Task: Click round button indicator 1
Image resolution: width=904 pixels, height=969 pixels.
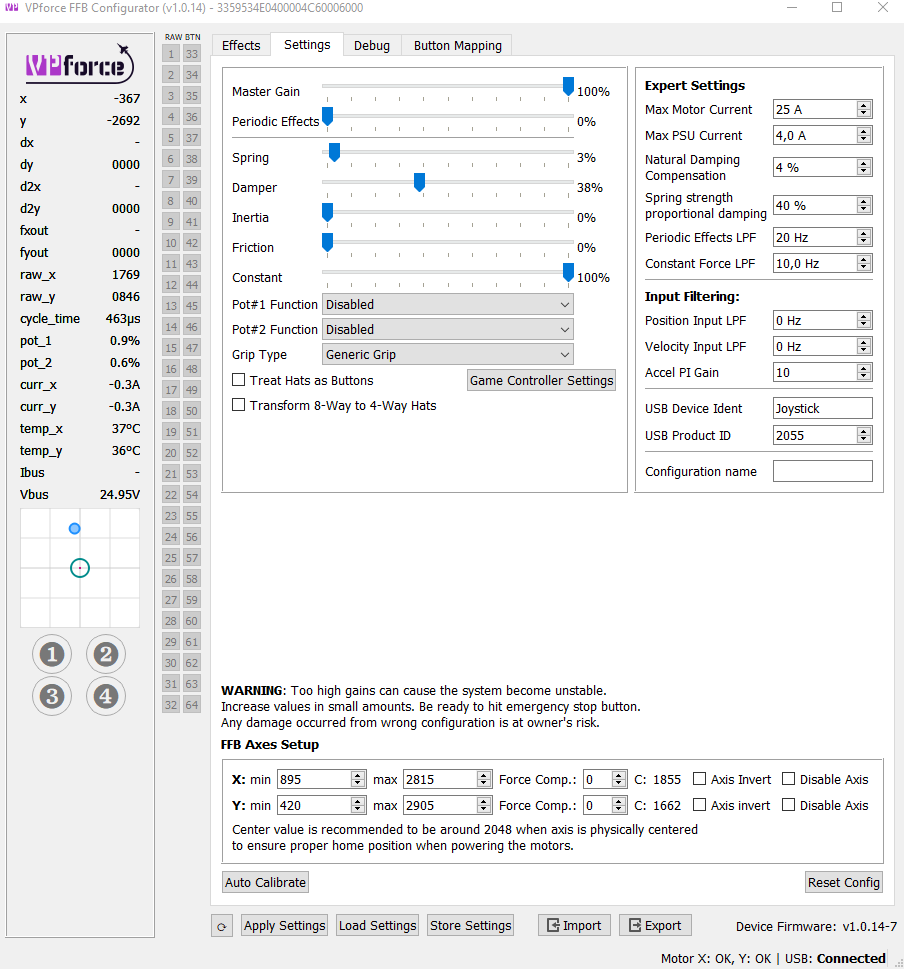Action: [52, 654]
